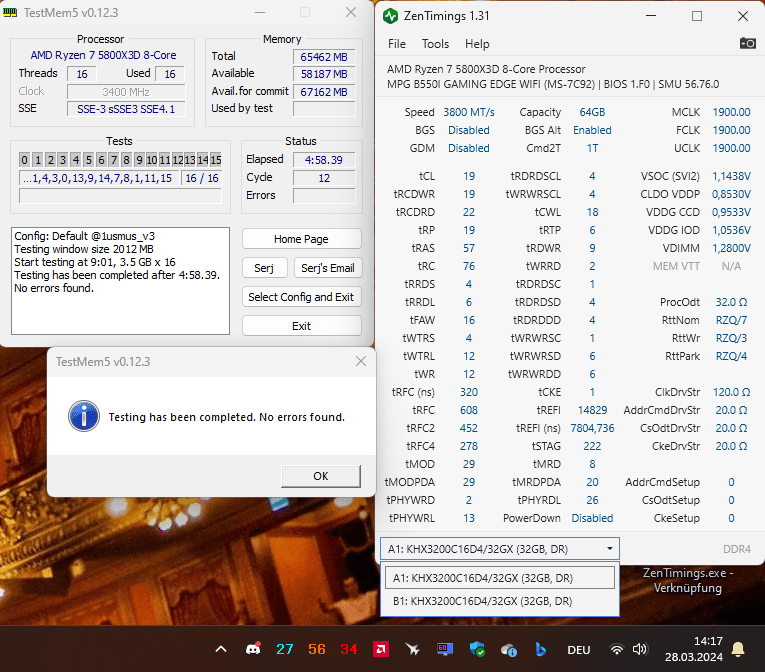Open the Wi-Fi network tray icon
Image resolution: width=765 pixels, height=672 pixels.
coord(617,649)
